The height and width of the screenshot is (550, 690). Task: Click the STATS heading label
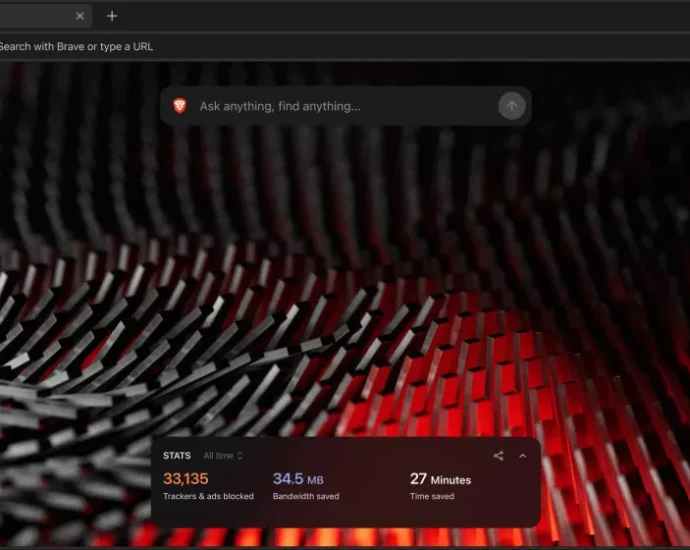click(x=177, y=456)
